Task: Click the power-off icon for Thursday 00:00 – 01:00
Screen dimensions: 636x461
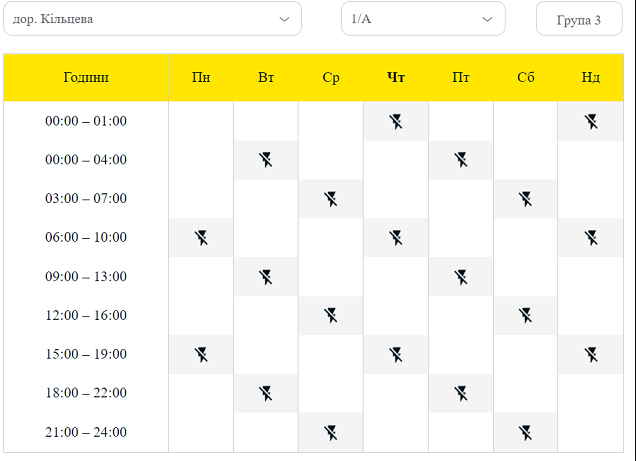Action: (x=396, y=122)
